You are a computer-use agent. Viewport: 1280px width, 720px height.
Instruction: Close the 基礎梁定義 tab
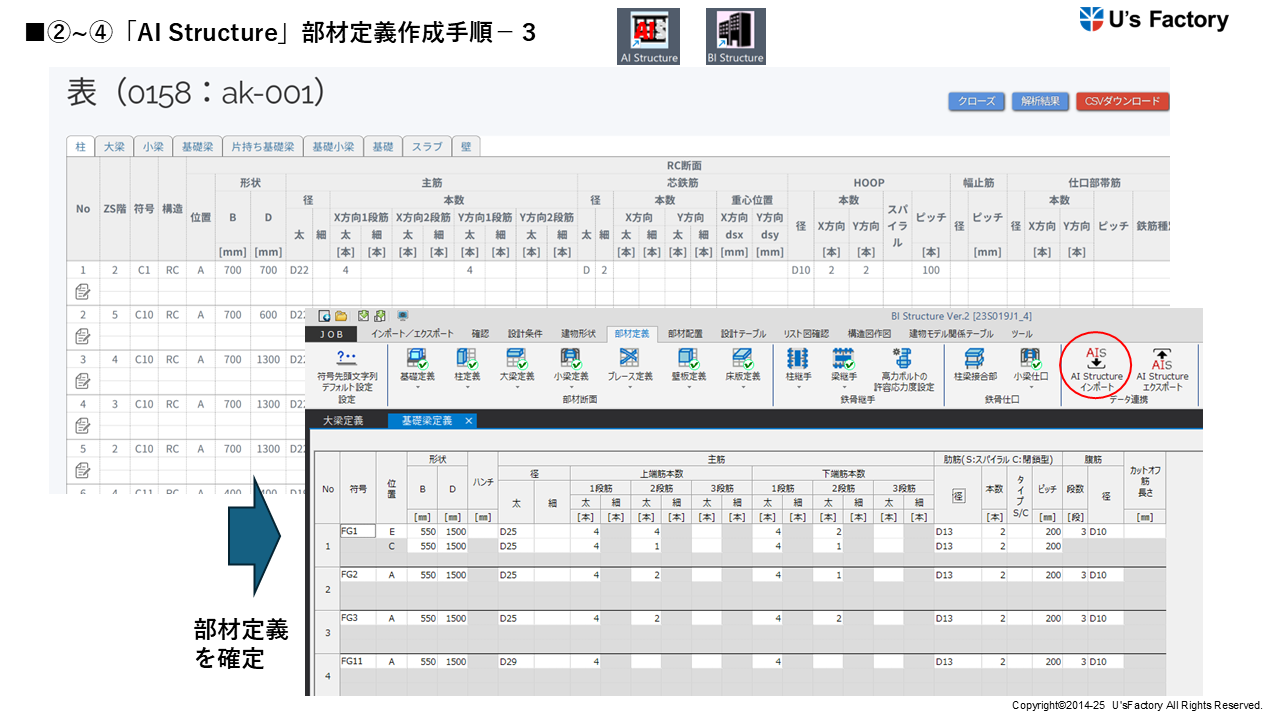pos(468,421)
